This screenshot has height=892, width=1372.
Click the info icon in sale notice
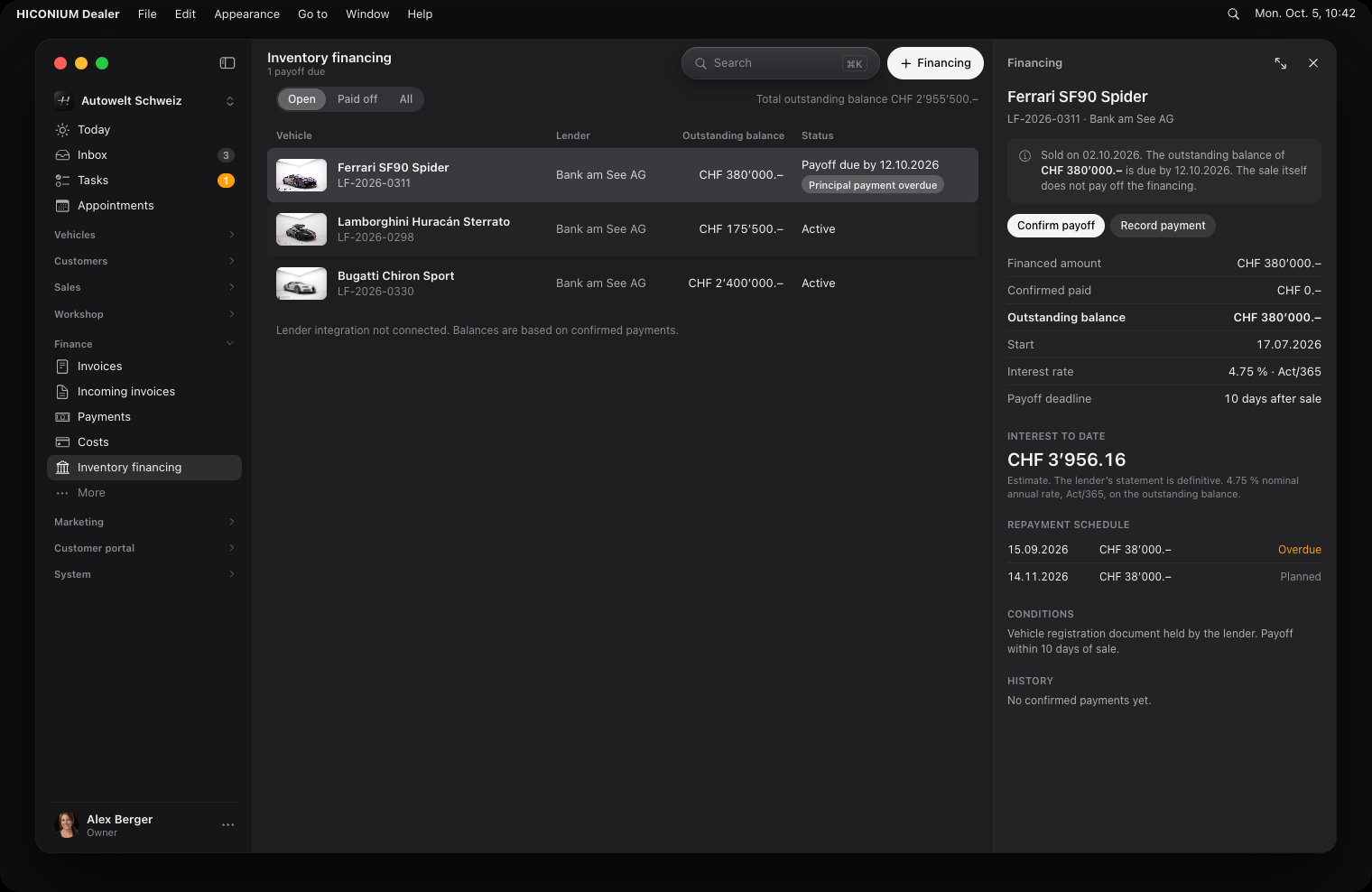click(x=1025, y=155)
